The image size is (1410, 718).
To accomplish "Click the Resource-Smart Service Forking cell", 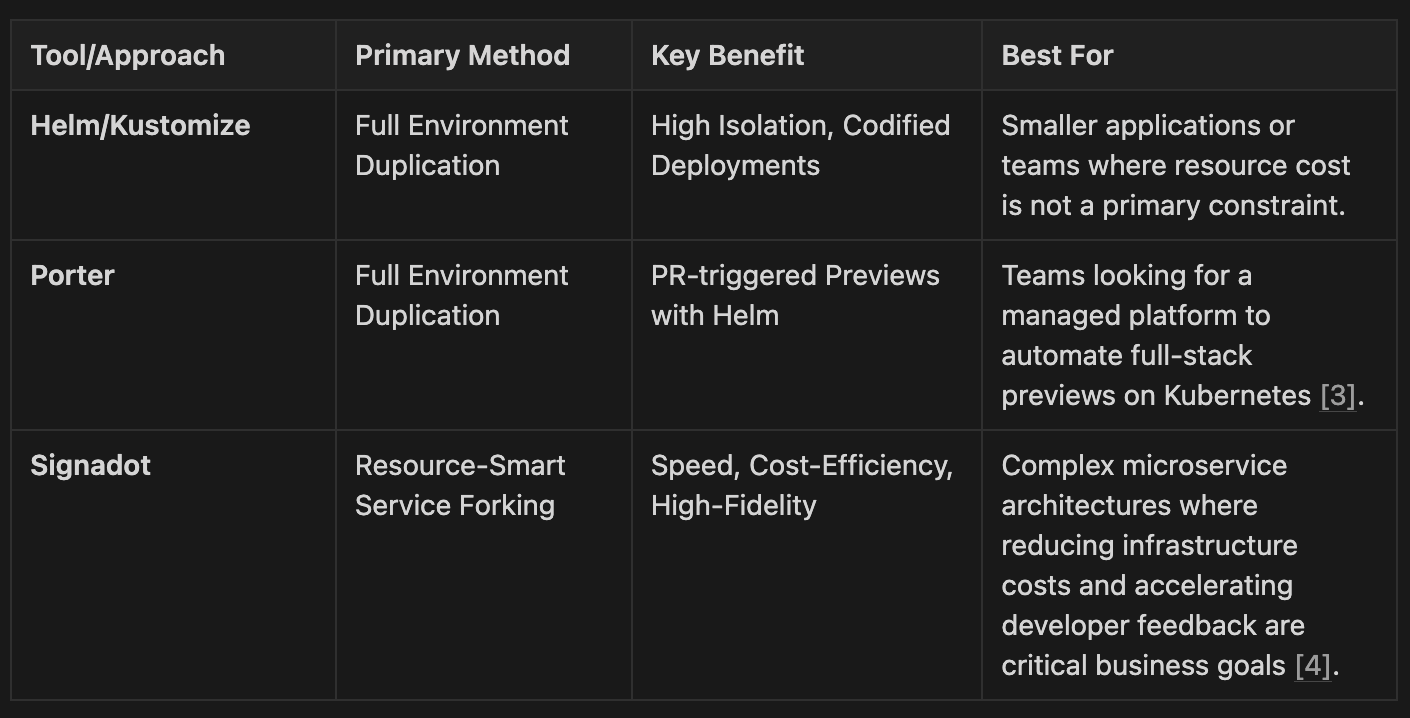I will 459,485.
